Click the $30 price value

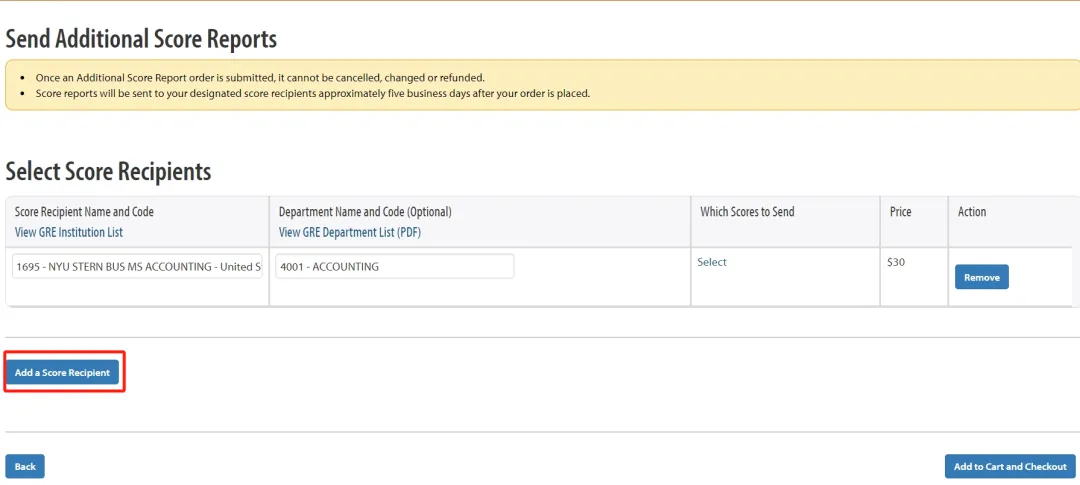click(896, 262)
